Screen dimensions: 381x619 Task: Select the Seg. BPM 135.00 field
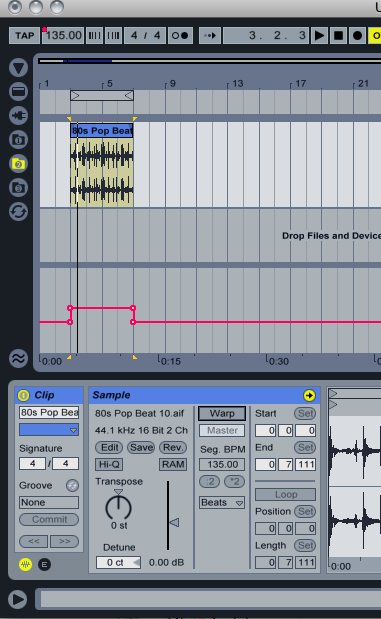(x=222, y=464)
